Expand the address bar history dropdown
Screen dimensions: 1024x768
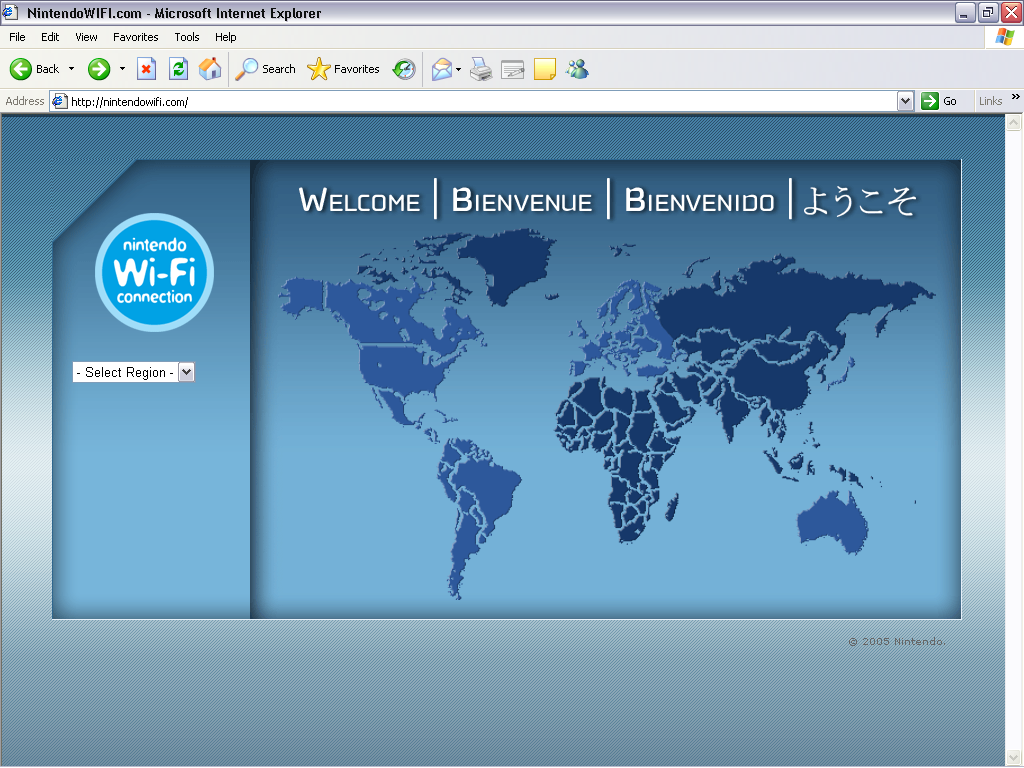[x=905, y=101]
